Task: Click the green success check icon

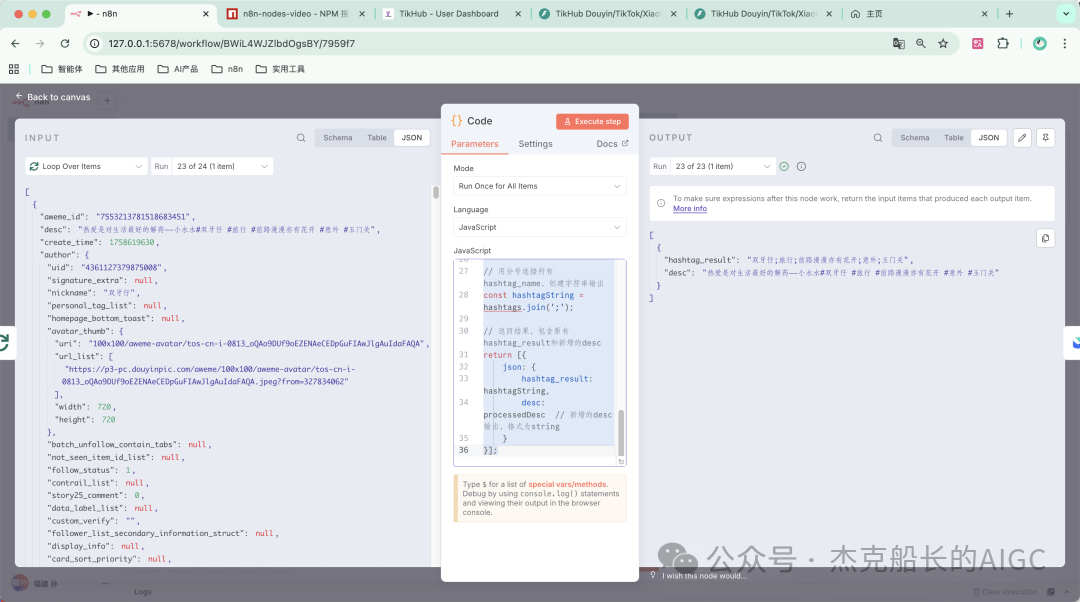Action: [784, 167]
